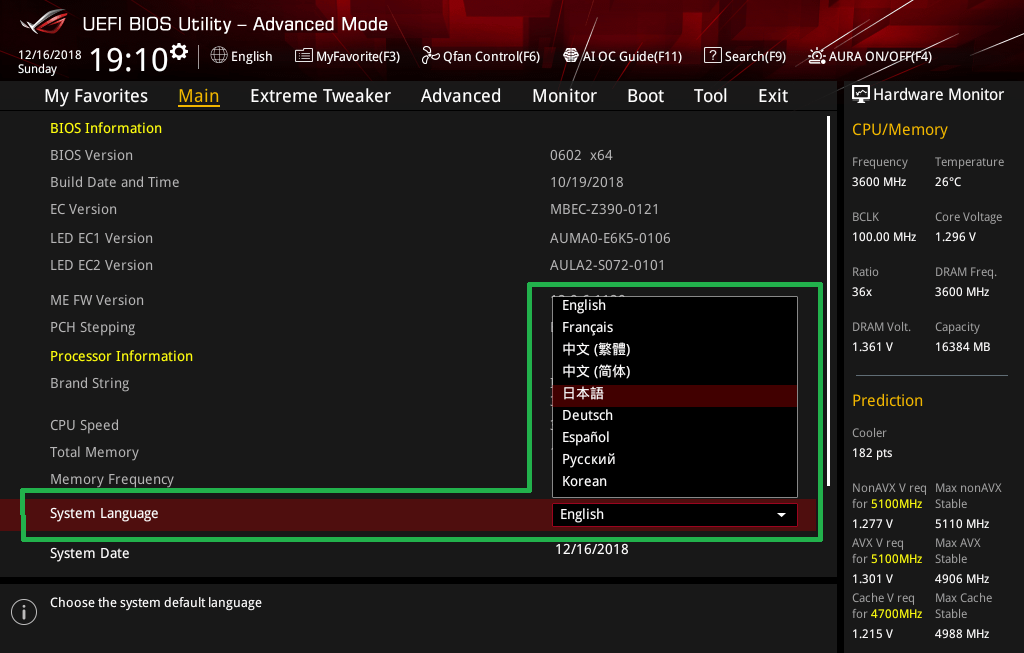Open the Advanced tab
This screenshot has width=1024, height=653.
tap(460, 96)
